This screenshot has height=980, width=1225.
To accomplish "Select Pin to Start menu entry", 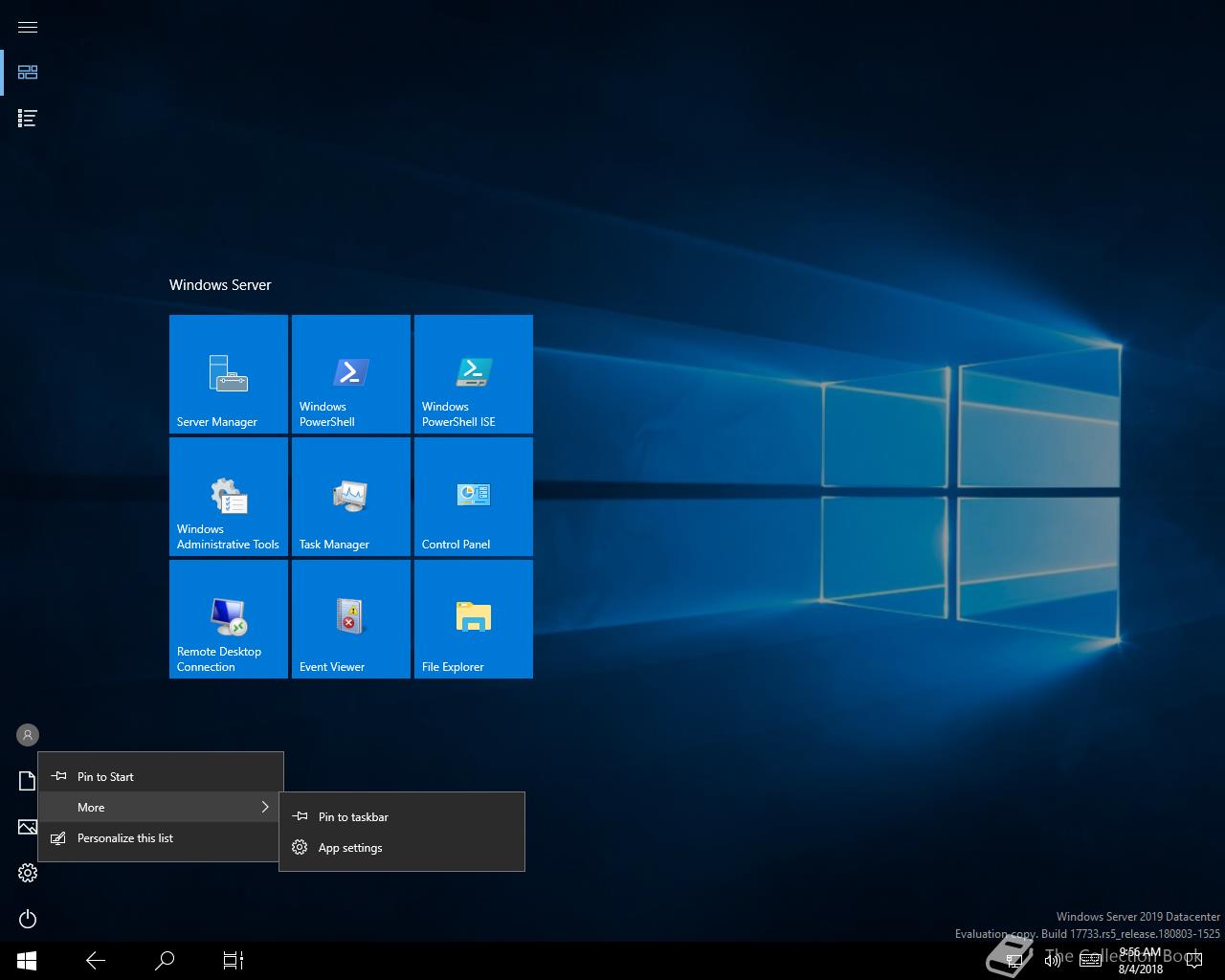I will (x=161, y=776).
